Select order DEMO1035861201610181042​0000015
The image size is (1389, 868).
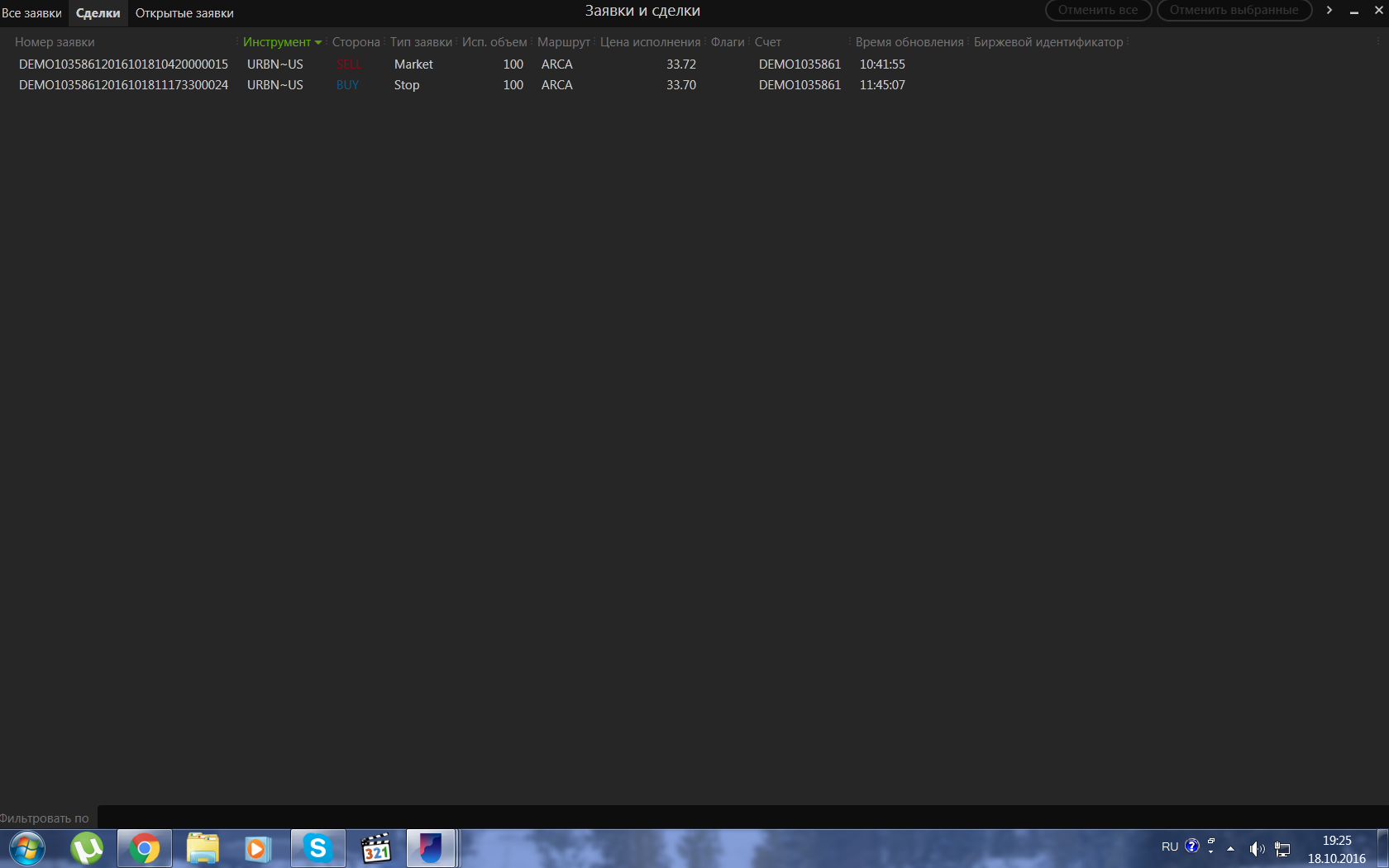(123, 64)
